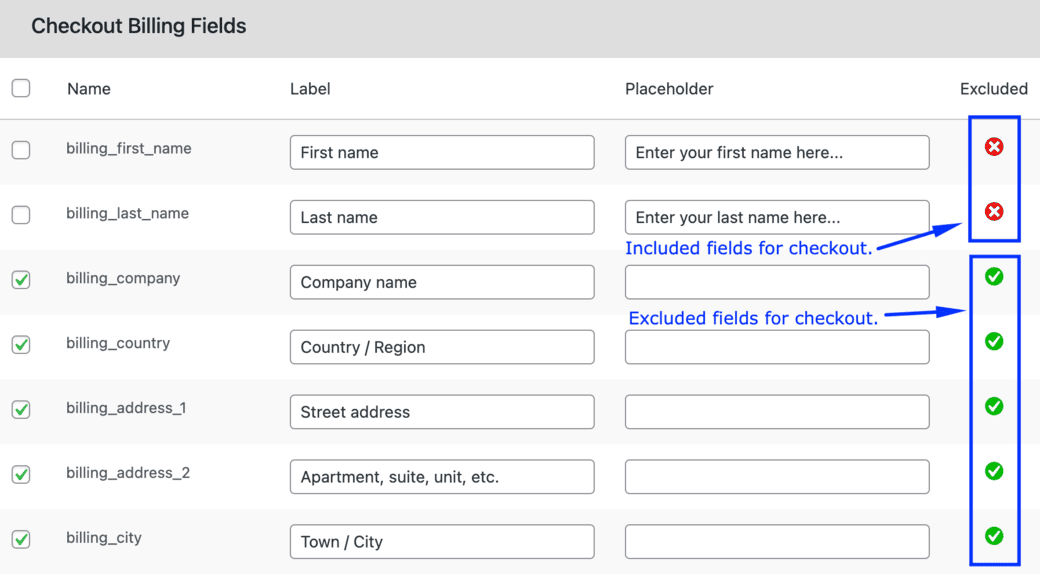Select the Country / Region label field

tap(442, 347)
